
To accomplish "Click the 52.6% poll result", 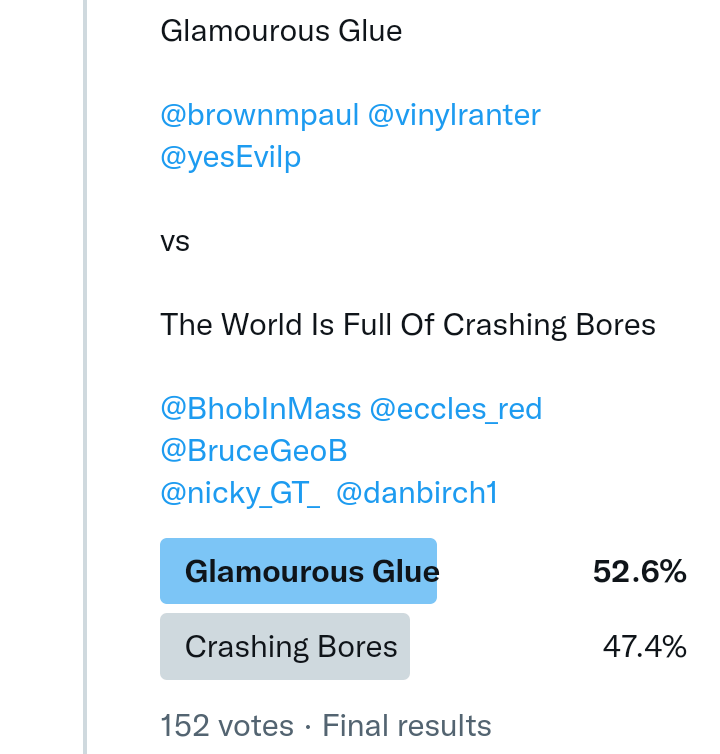I will (x=639, y=571).
